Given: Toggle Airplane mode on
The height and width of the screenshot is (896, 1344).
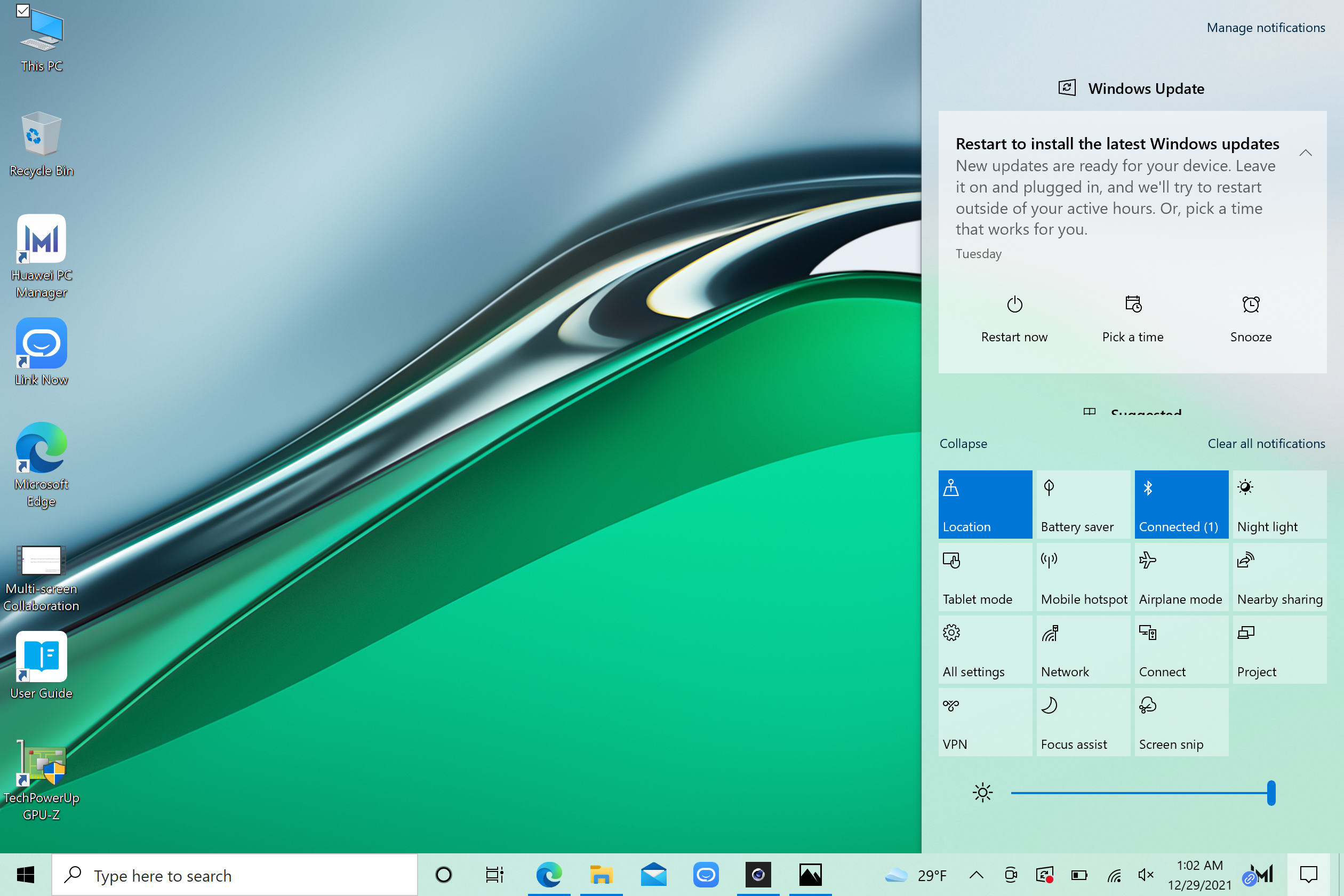Looking at the screenshot, I should click(1181, 577).
